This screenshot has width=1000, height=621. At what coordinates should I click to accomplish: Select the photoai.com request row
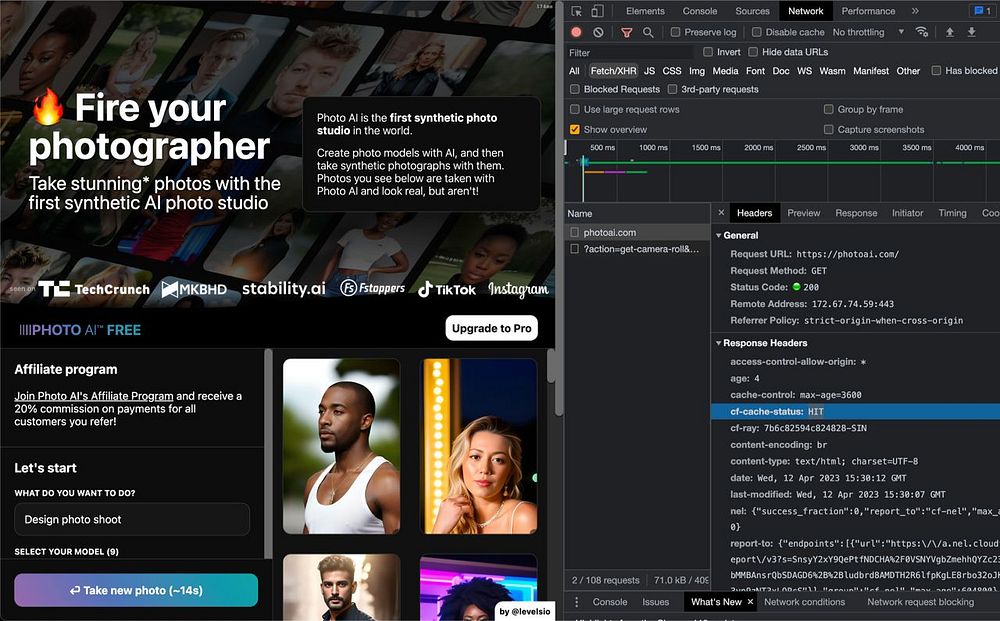(x=610, y=232)
